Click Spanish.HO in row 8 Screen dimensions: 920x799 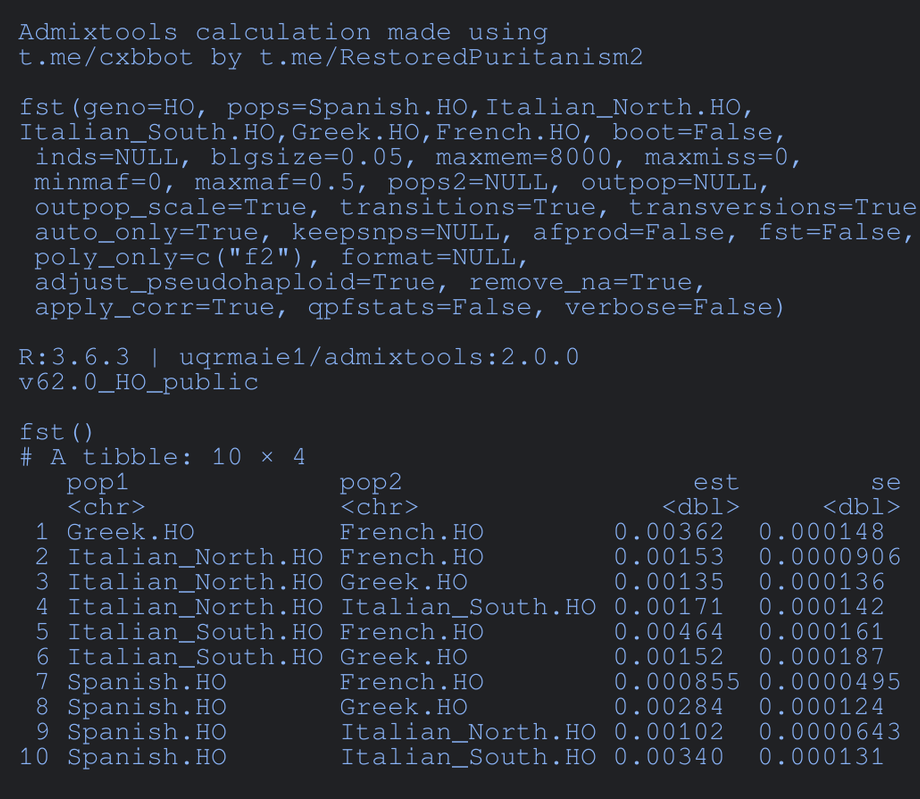(x=146, y=707)
